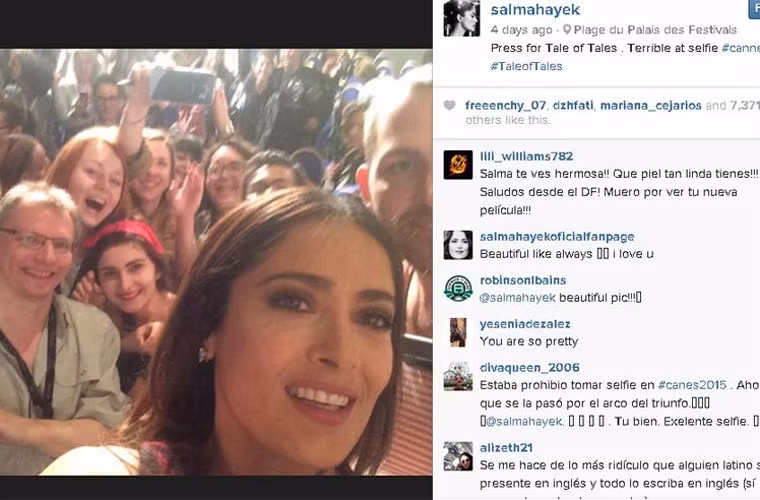Open alizeth21 avatar

click(458, 456)
